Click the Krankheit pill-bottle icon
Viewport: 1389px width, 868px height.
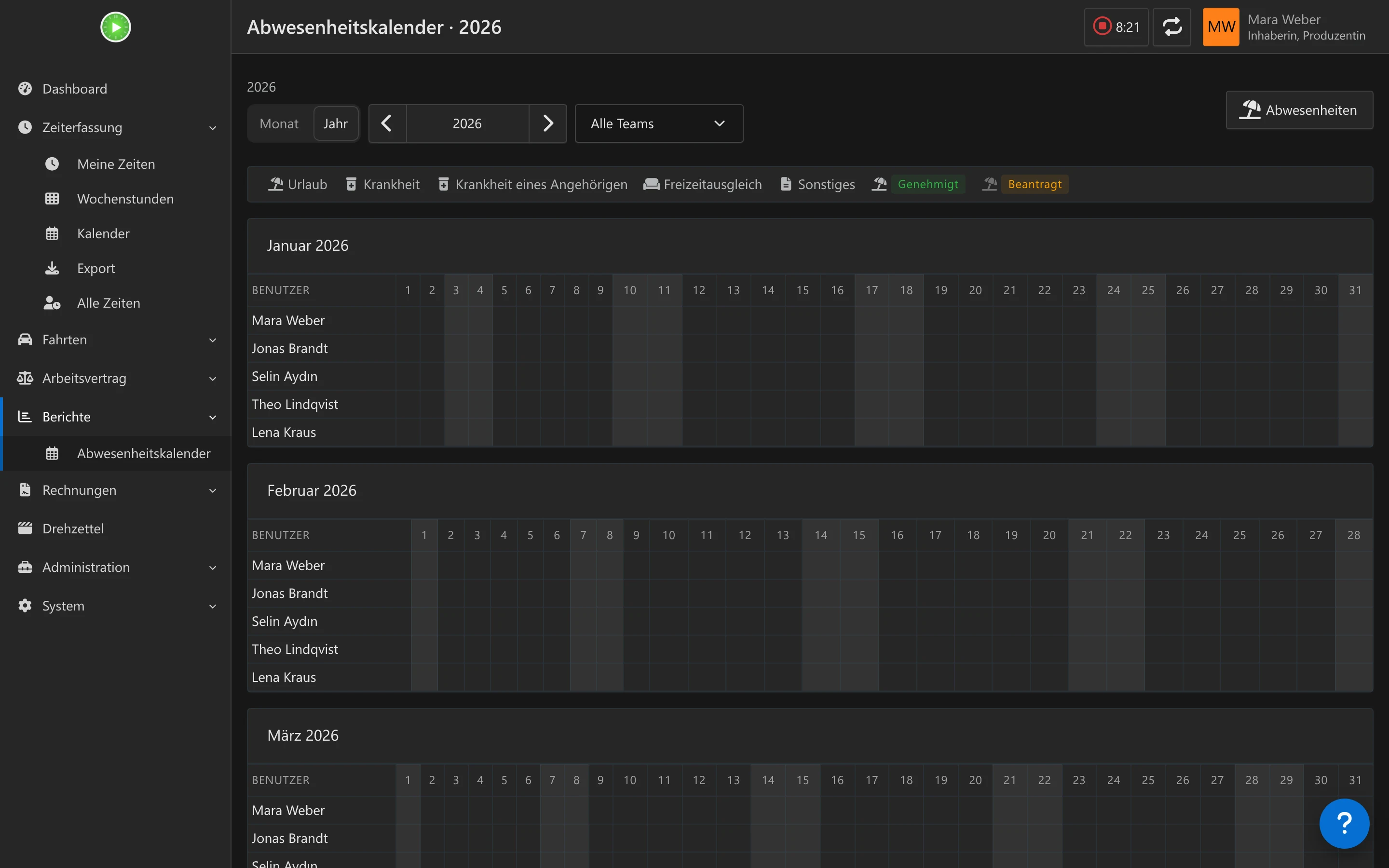click(x=351, y=184)
